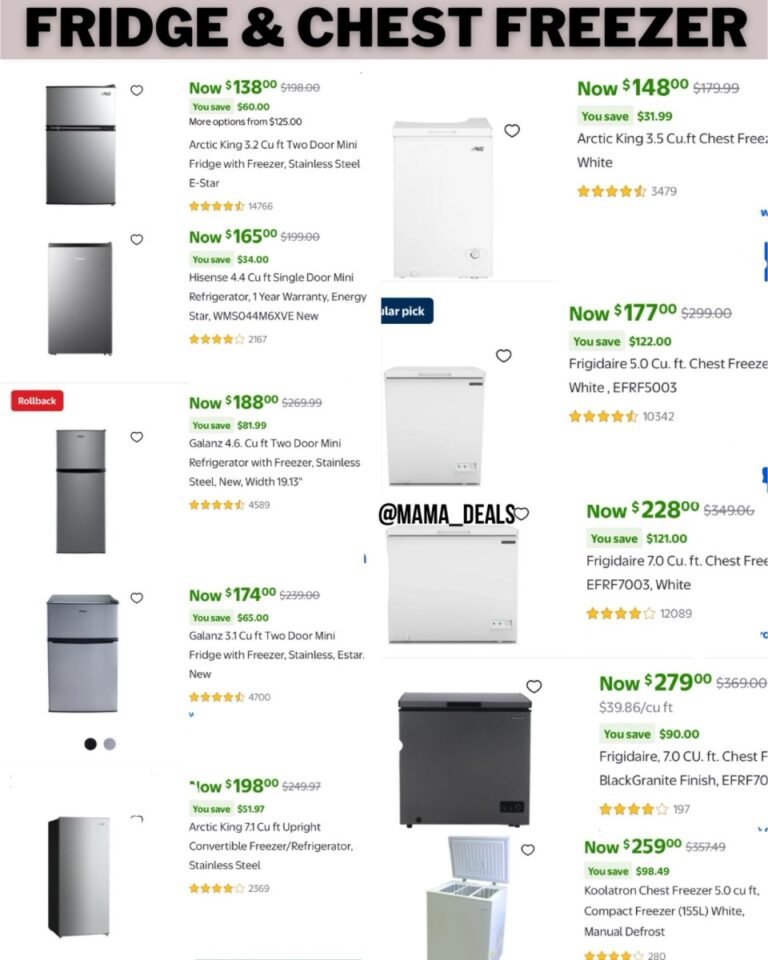Click heart icon on Hisense 4.4 mini refrigerator

pyautogui.click(x=137, y=240)
